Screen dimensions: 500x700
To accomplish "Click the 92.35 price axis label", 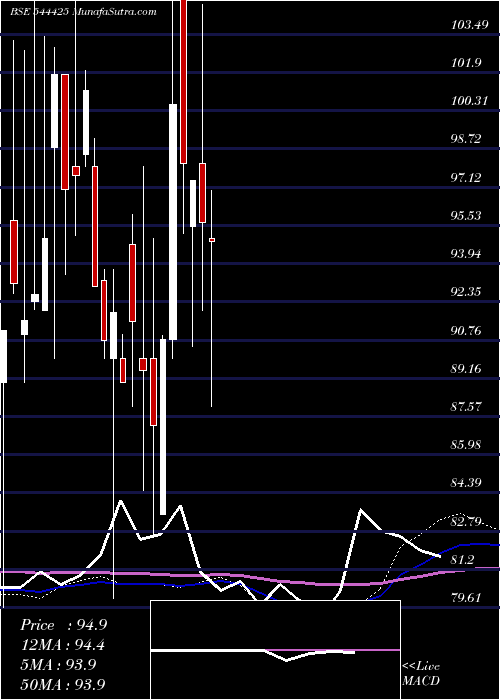I will pyautogui.click(x=467, y=292).
